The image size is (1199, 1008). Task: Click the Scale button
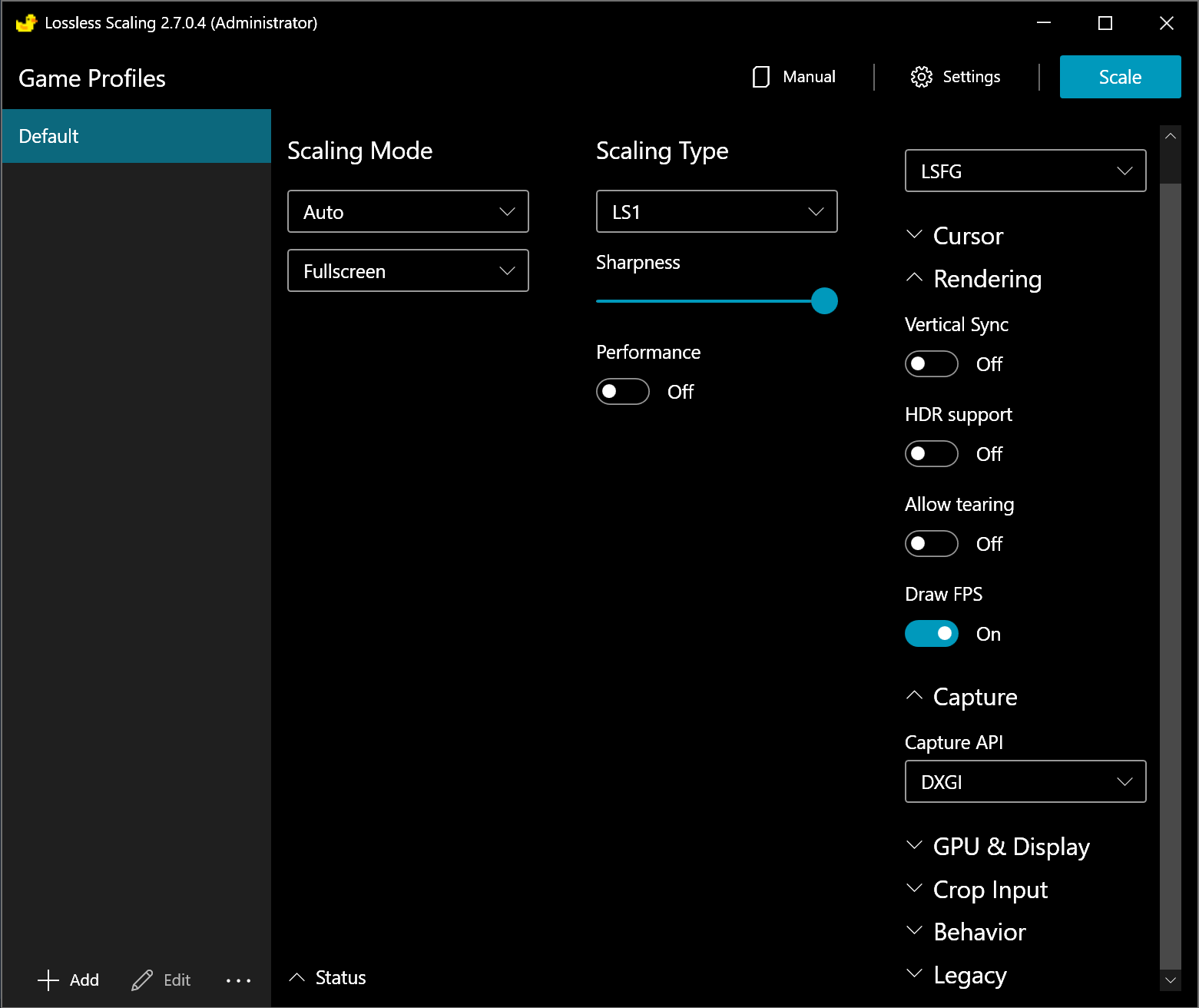pyautogui.click(x=1120, y=77)
